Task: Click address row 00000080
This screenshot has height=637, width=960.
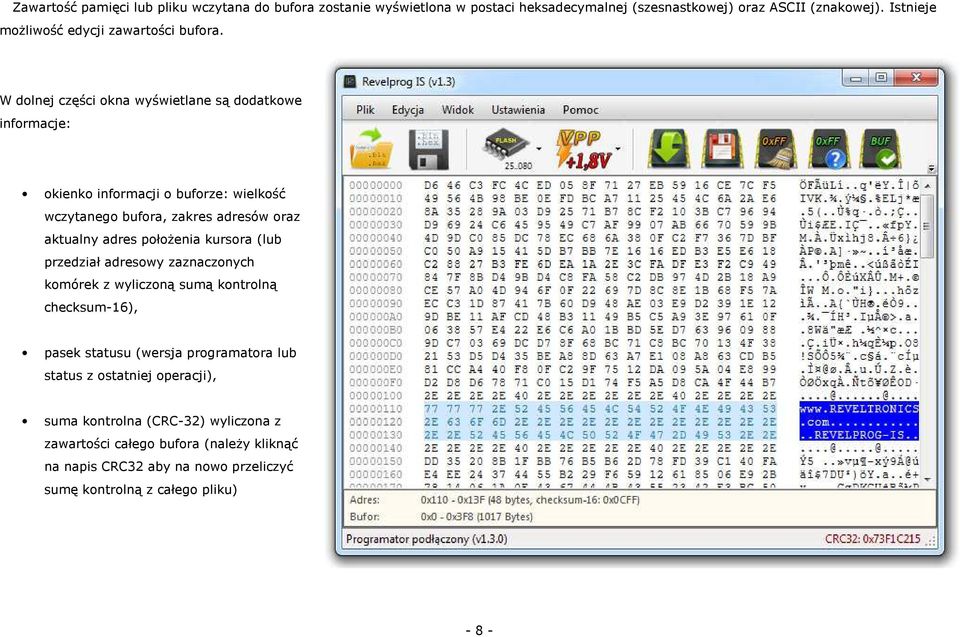Action: (376, 290)
